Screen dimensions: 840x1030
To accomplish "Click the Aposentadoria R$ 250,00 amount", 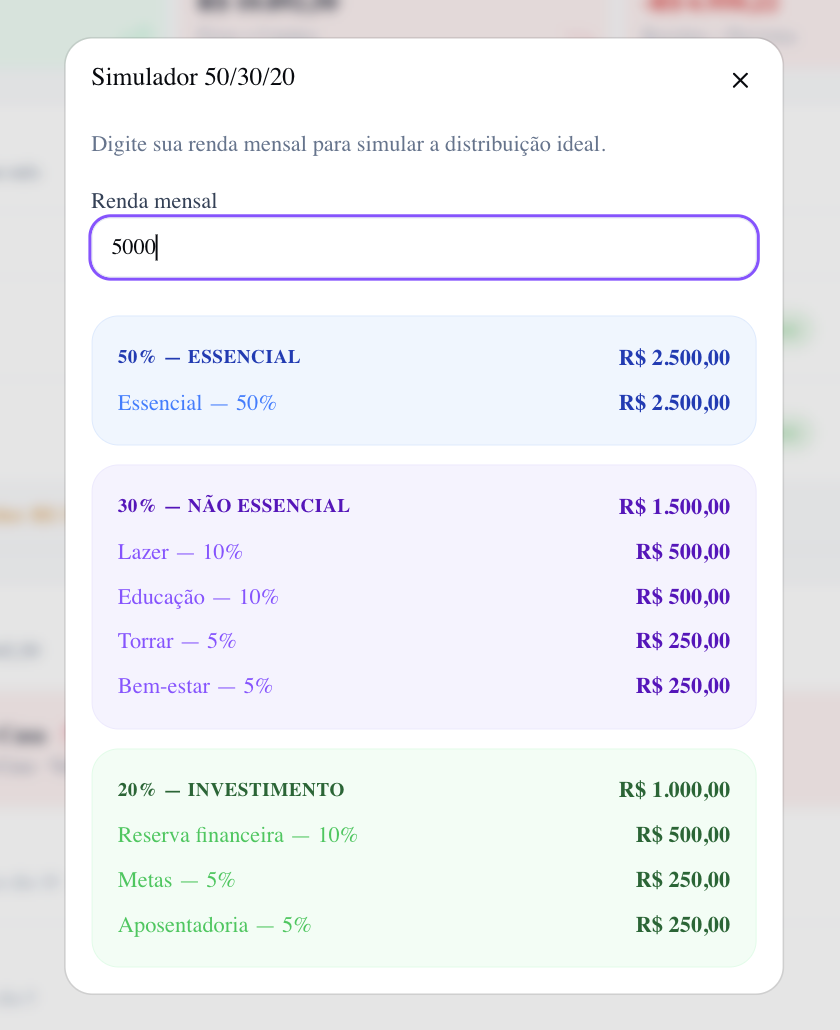I will tap(683, 925).
